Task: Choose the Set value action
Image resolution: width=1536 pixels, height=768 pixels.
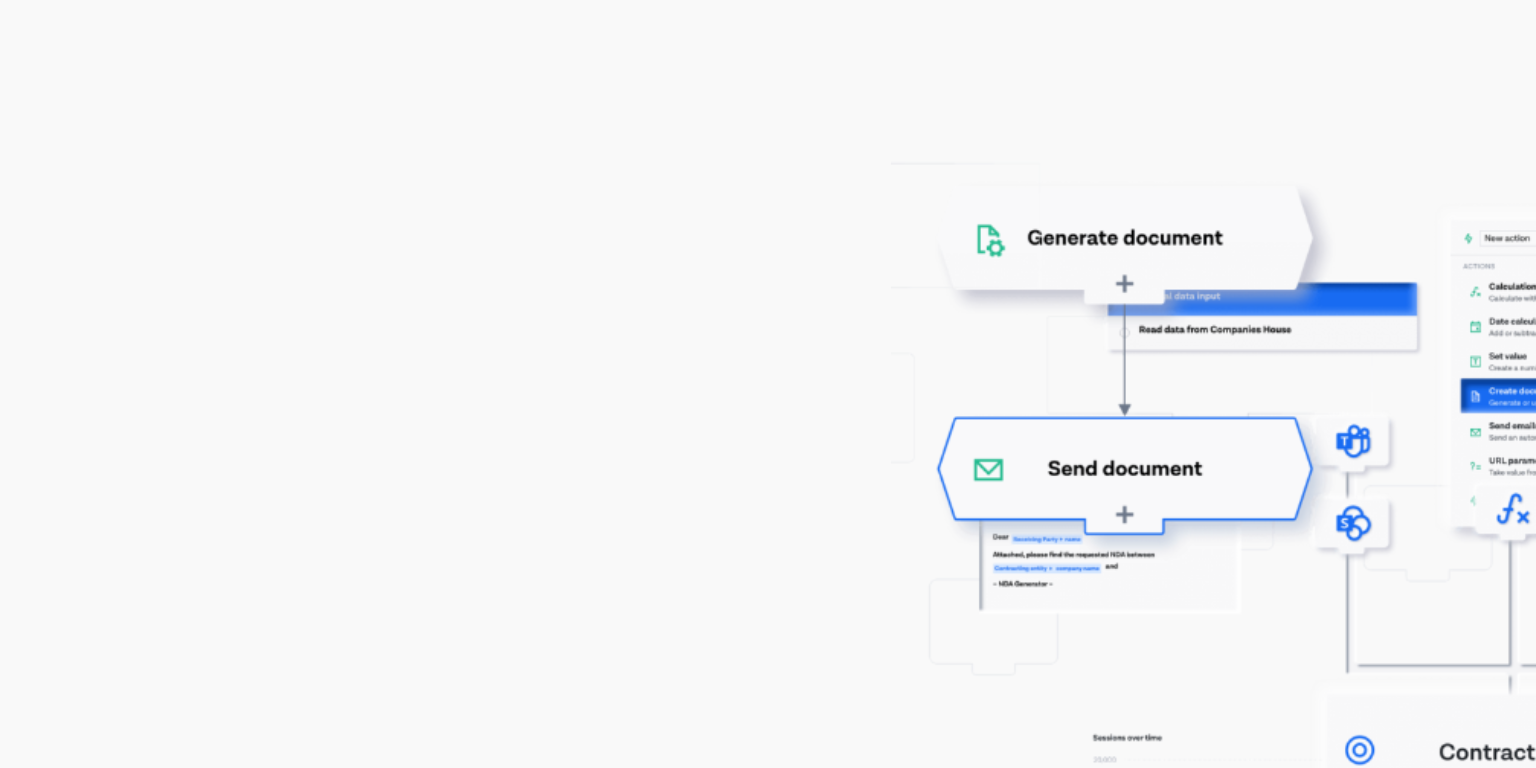Action: pyautogui.click(x=1506, y=361)
